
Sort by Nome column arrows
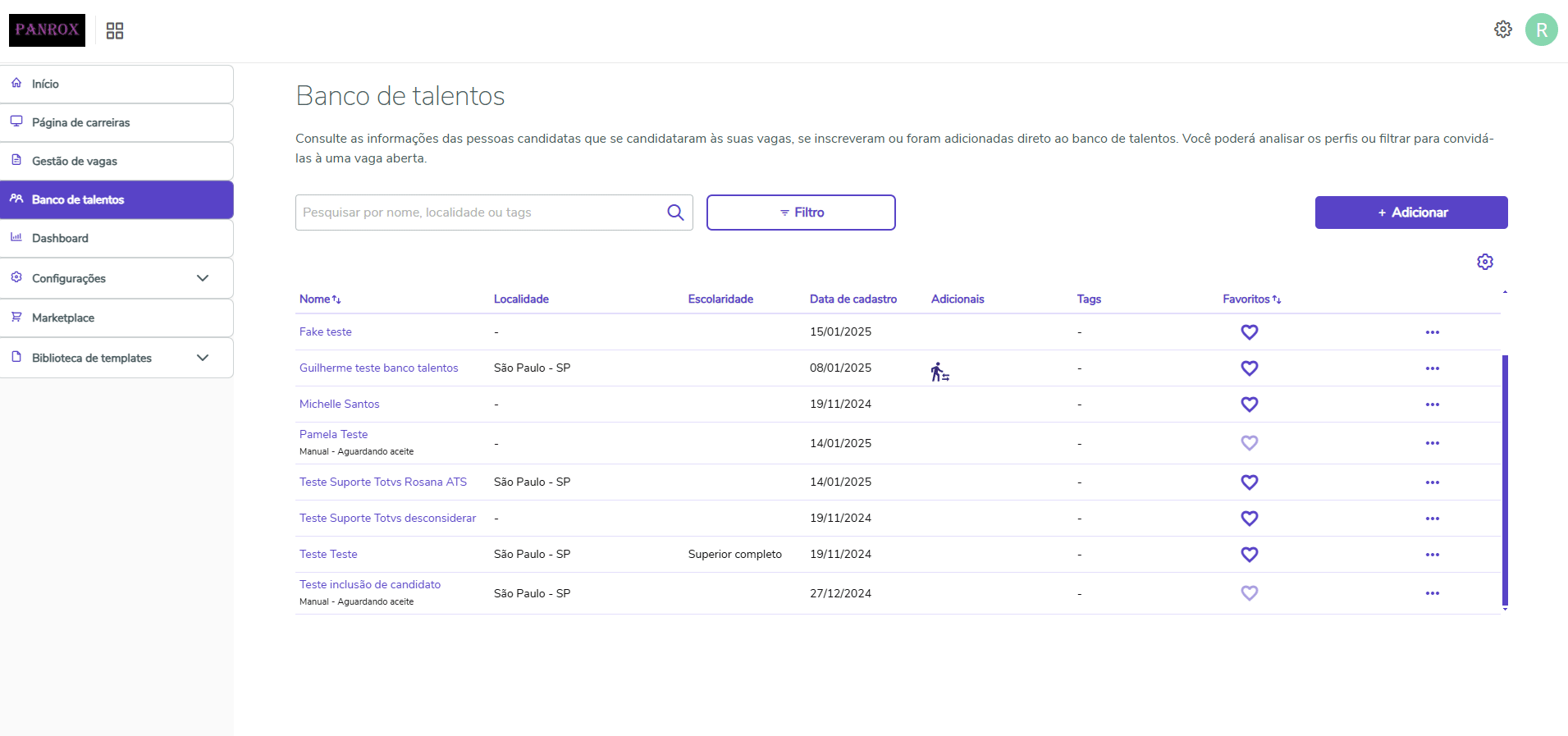click(x=336, y=299)
